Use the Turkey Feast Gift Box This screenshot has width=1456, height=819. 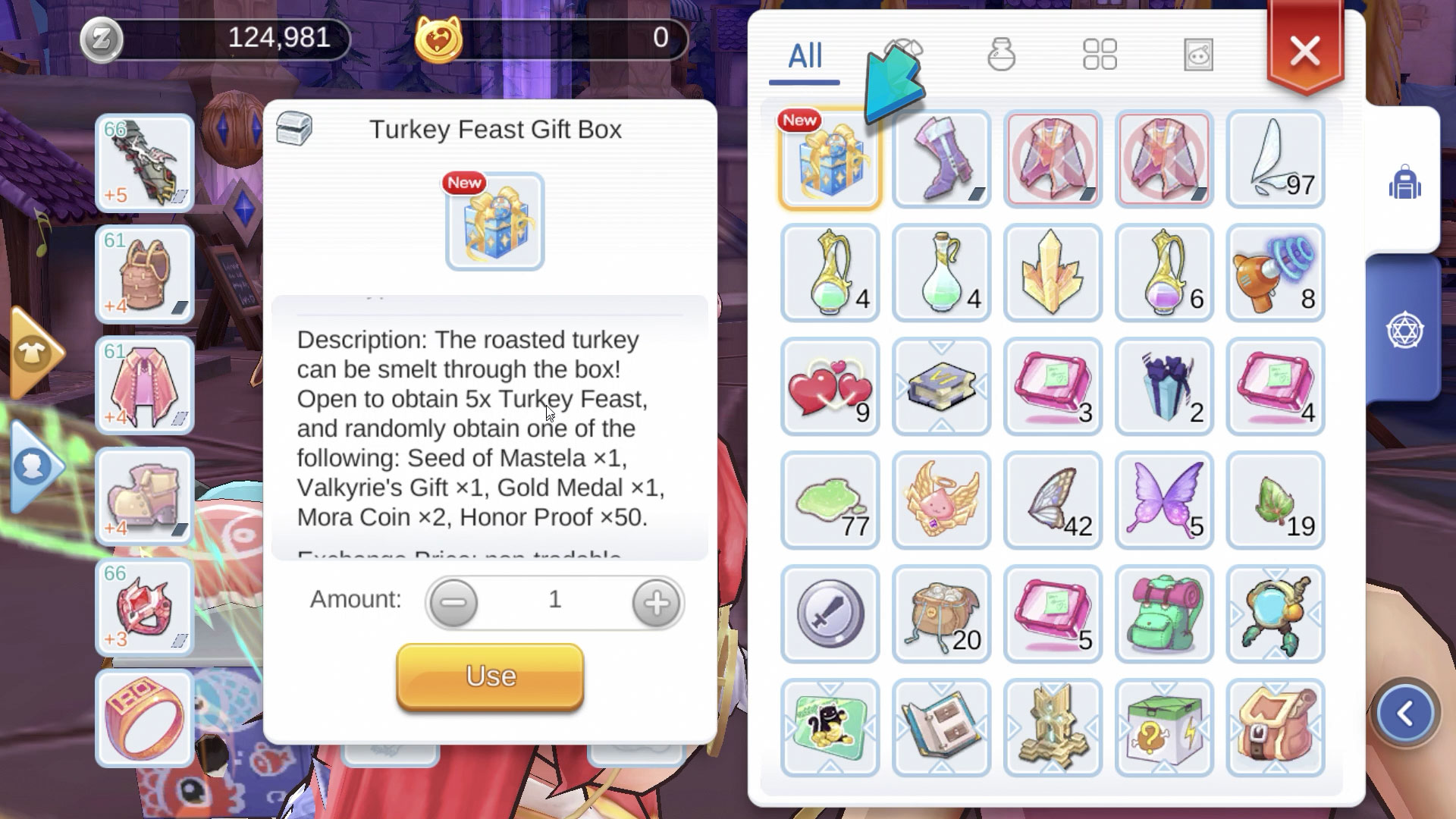pyautogui.click(x=490, y=676)
